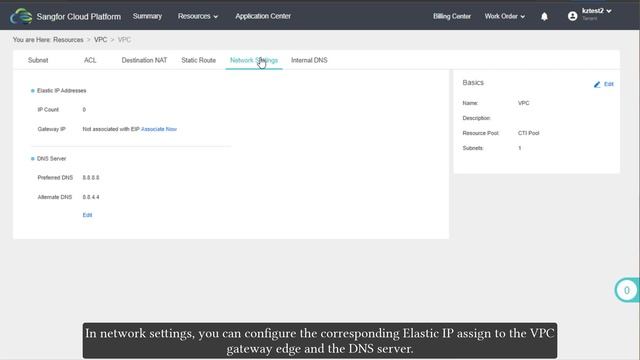
Task: Click the Basics panel heading
Action: point(473,82)
